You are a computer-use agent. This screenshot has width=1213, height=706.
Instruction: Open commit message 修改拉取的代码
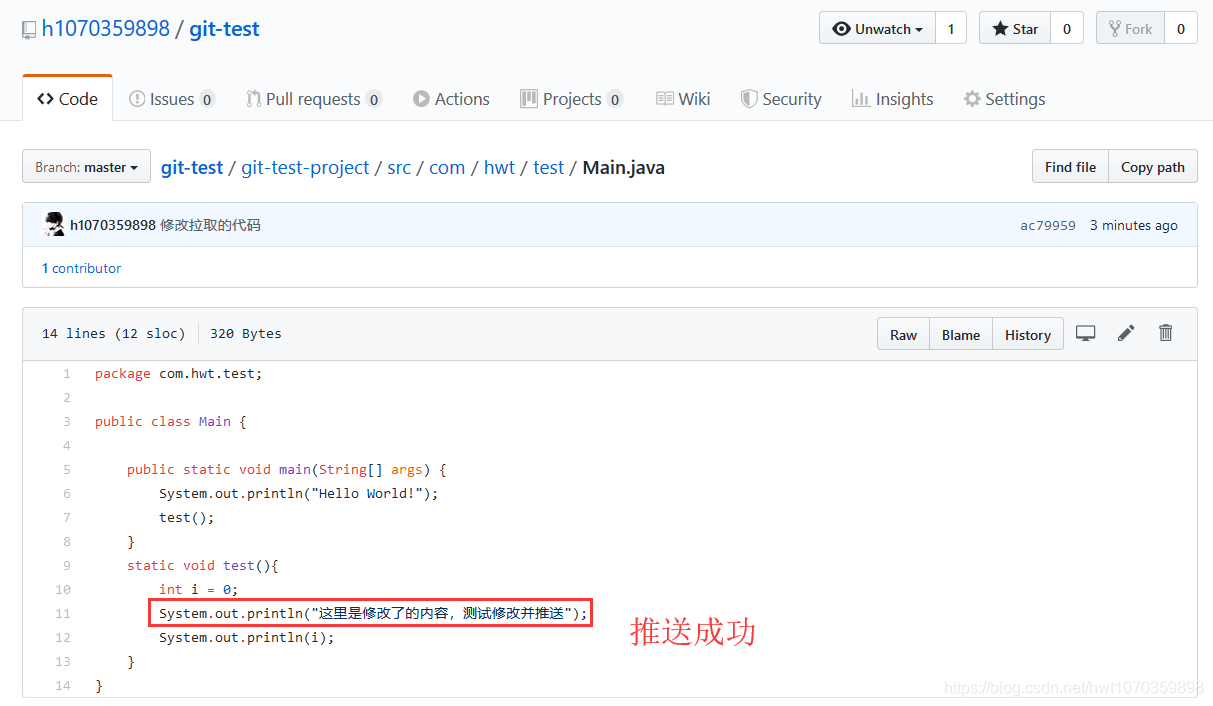210,225
